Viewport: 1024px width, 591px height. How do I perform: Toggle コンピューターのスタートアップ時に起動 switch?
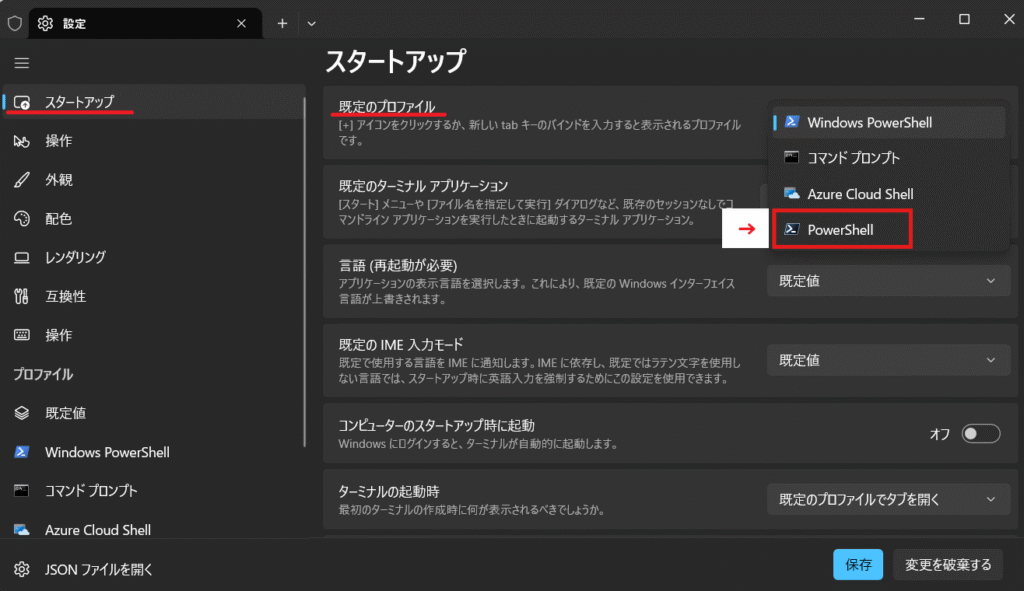click(x=981, y=434)
